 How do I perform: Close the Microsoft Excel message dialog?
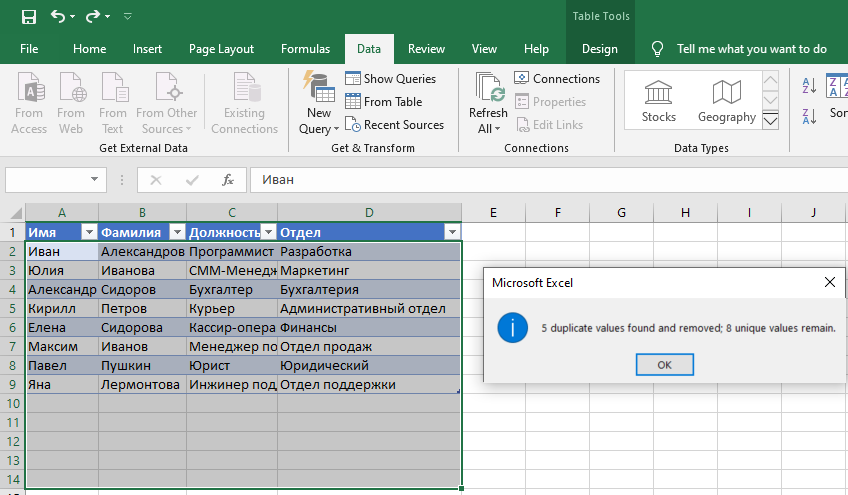tap(829, 283)
